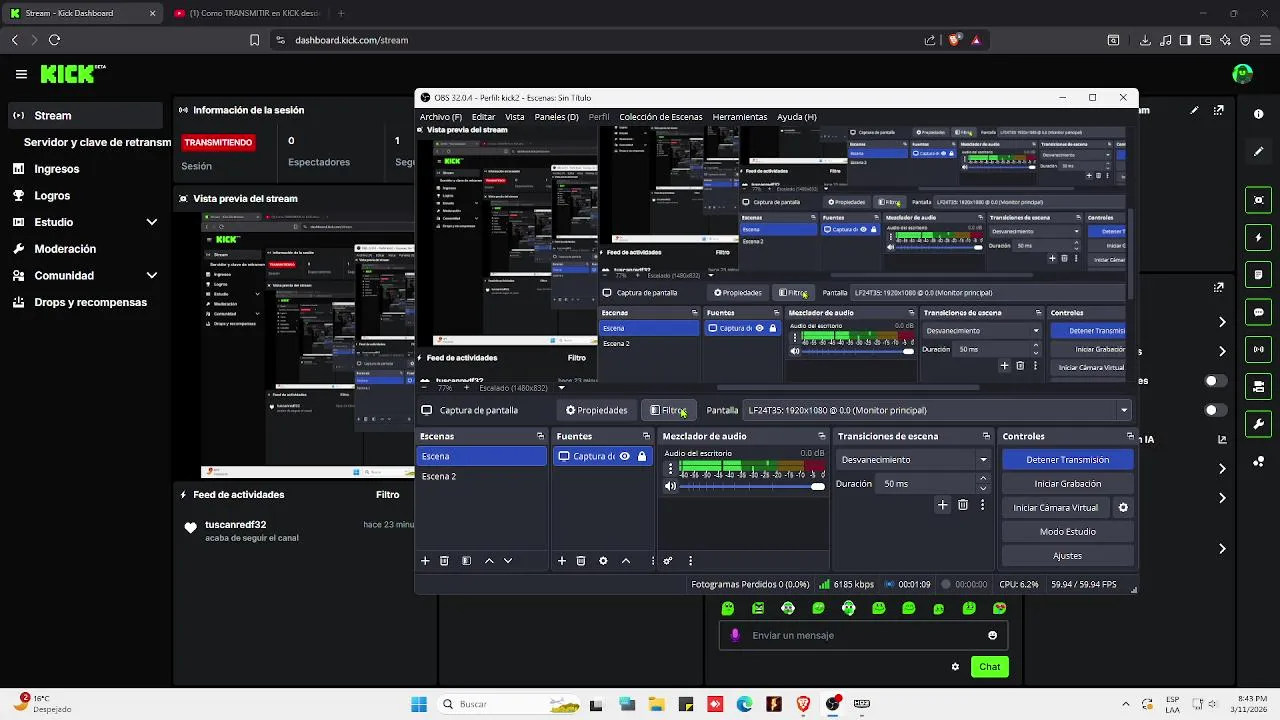The image size is (1280, 720).
Task: Click Iniciar Cámara Virtual button
Action: 1055,508
